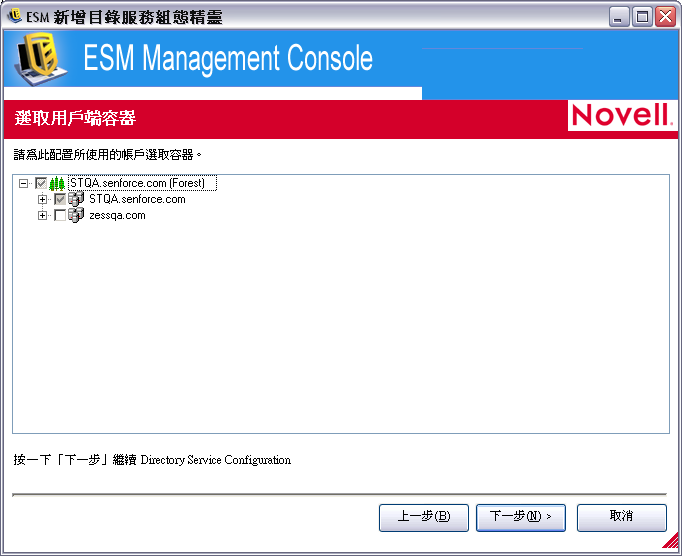Expand the STQA.senforce.com domain node
This screenshot has width=682, height=556.
pos(42,200)
